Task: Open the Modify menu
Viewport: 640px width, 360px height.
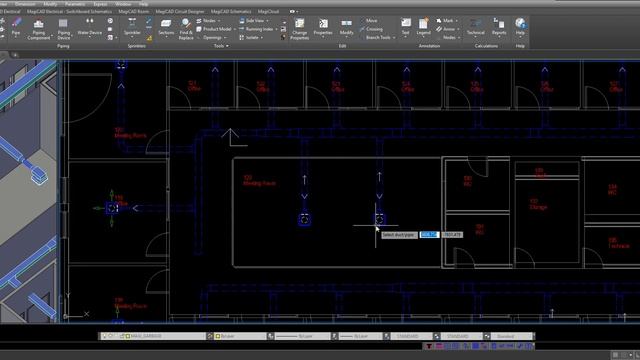Action: click(x=50, y=4)
